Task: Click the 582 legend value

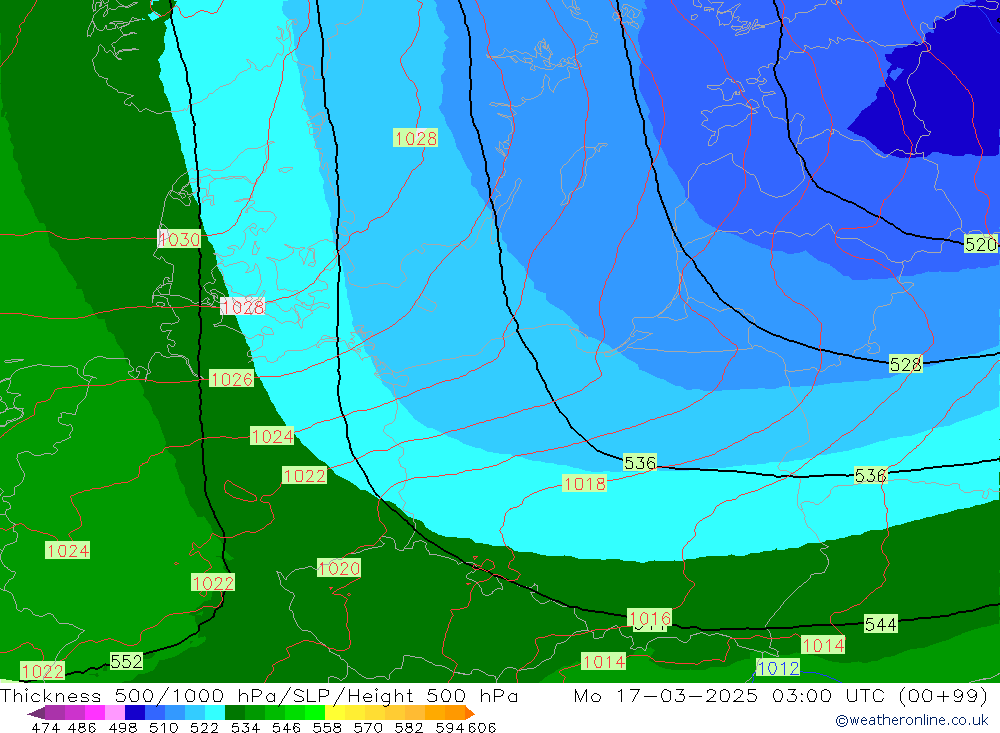Action: 408,727
